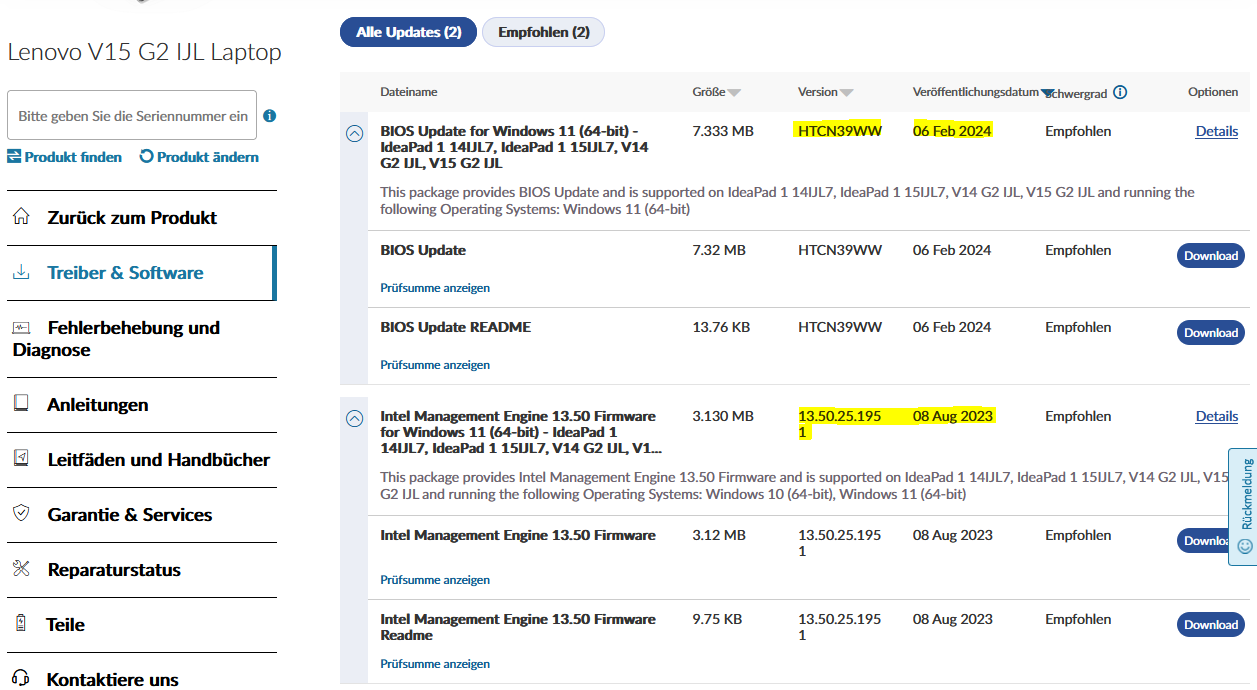Screen dimensions: 1257x690
Task: Click the size value 9.75 KB
Action: 717,619
